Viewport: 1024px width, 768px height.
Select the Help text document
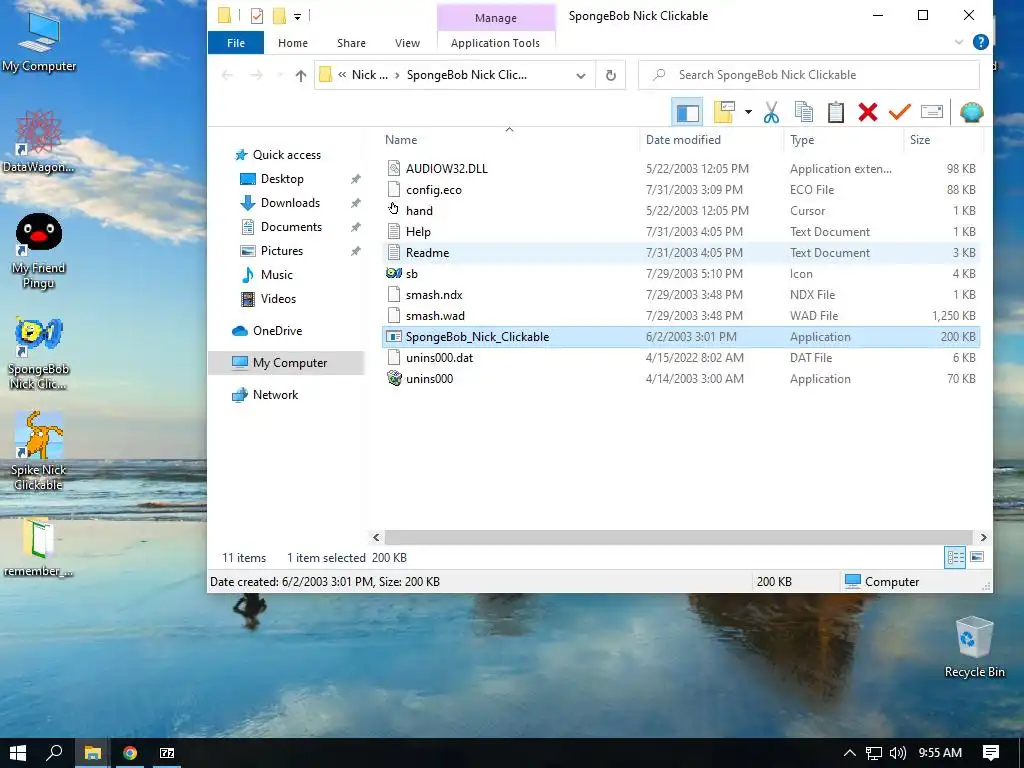[681, 232]
